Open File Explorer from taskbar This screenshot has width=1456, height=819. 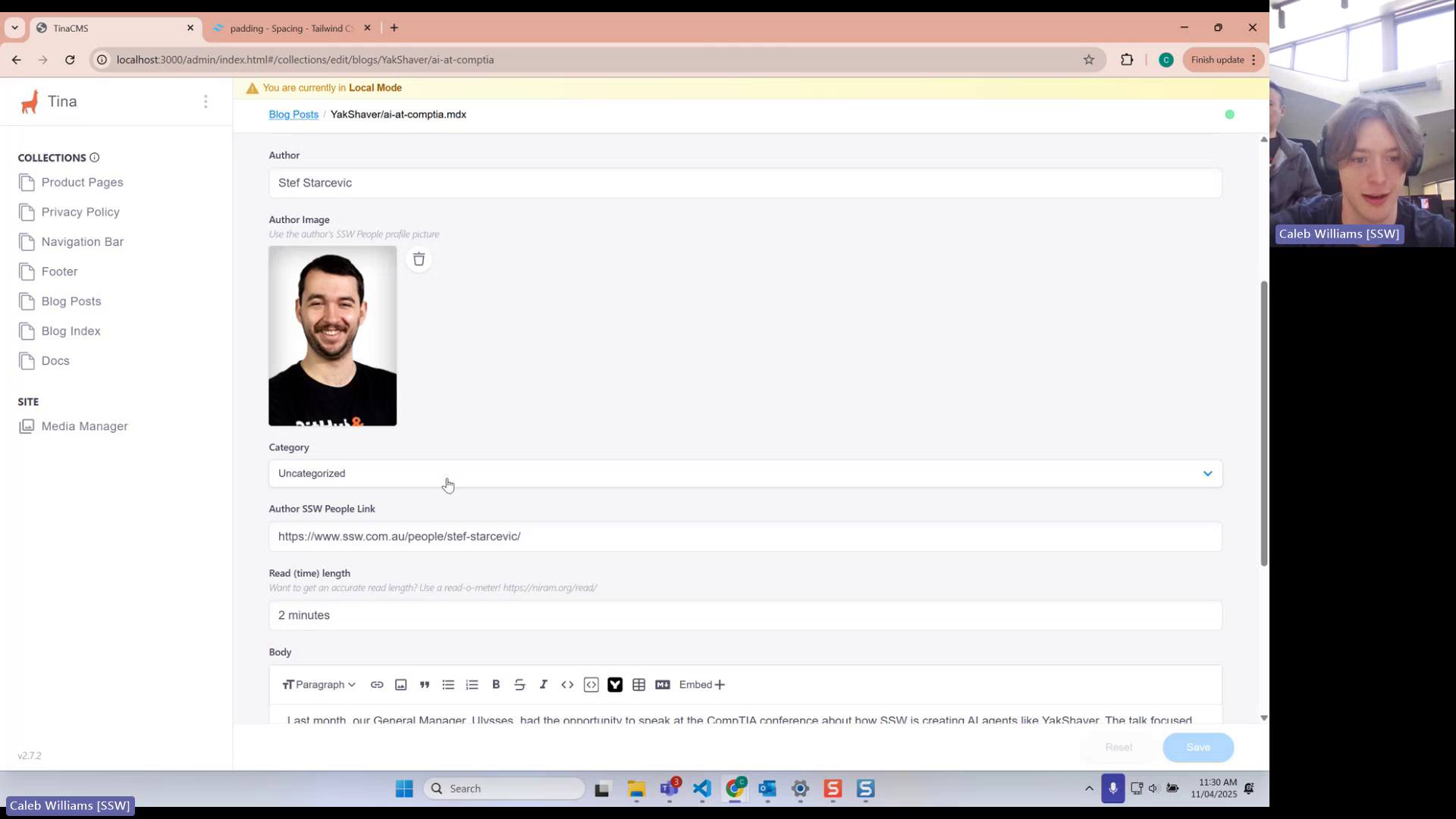click(636, 789)
